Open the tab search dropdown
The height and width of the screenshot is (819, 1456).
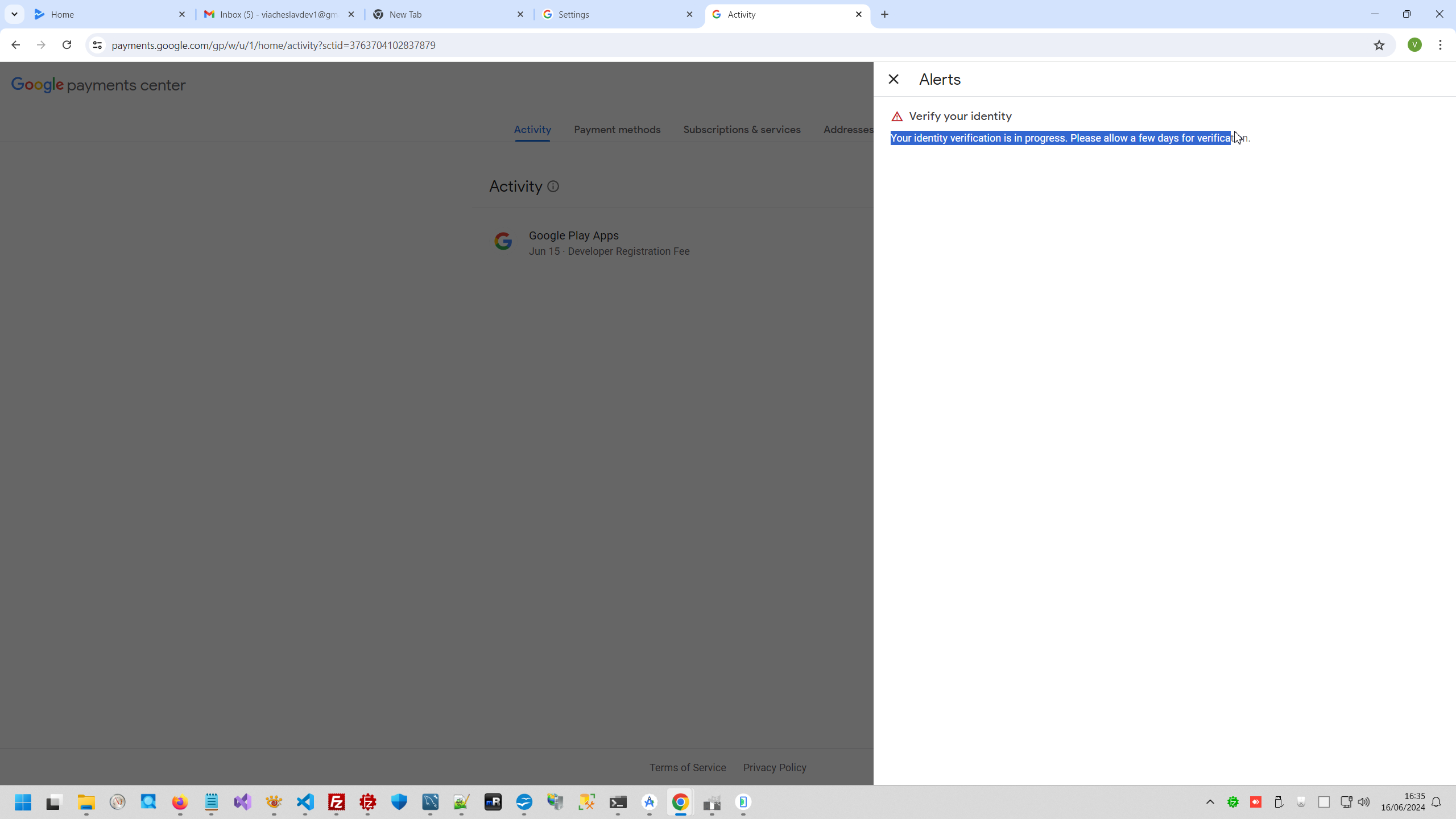[x=14, y=14]
